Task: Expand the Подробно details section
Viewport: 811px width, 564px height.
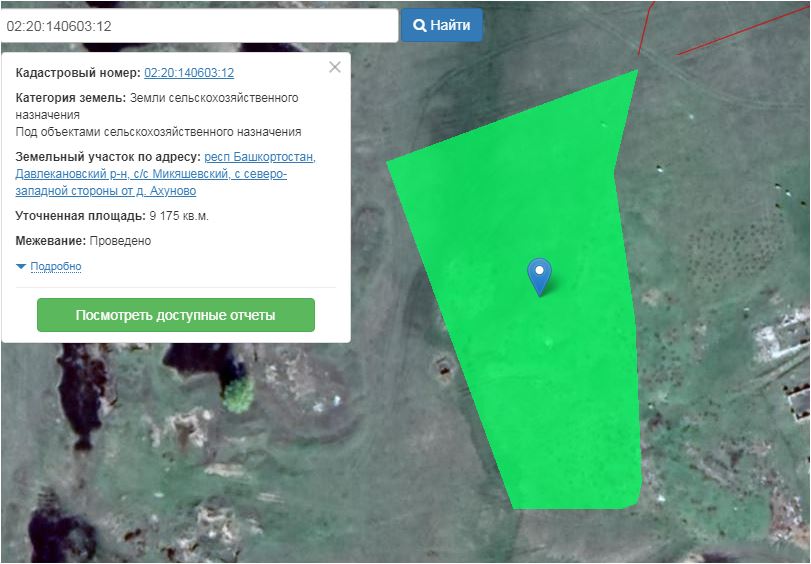Action: (56, 267)
